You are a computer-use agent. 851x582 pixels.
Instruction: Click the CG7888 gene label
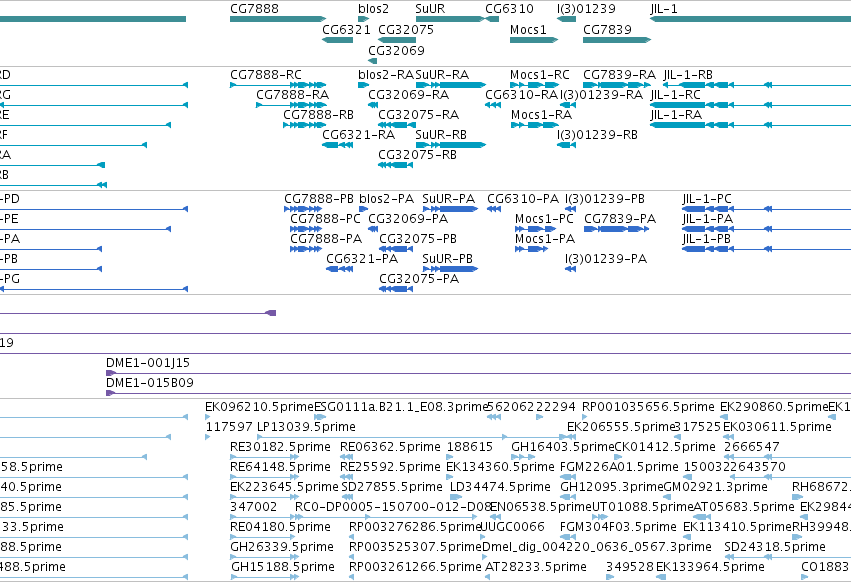click(254, 9)
